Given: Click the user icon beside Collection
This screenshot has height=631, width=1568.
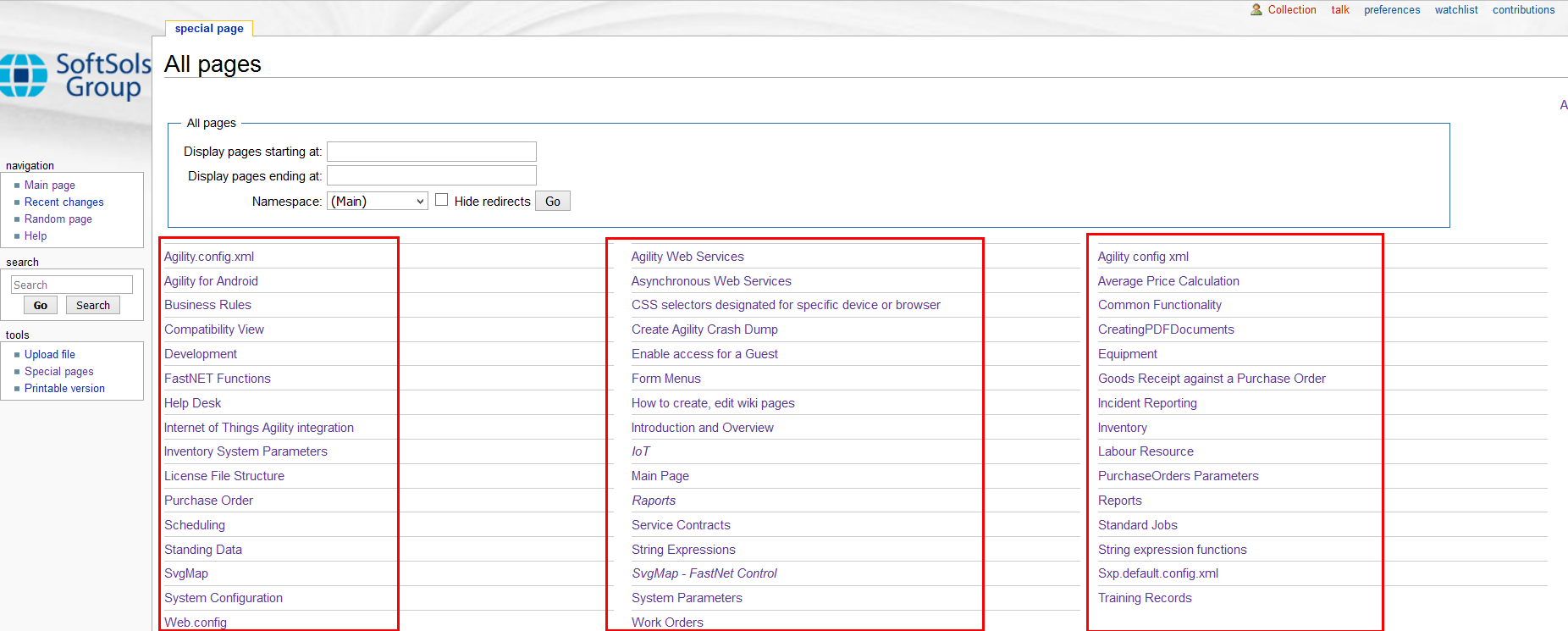Looking at the screenshot, I should pyautogui.click(x=1256, y=10).
